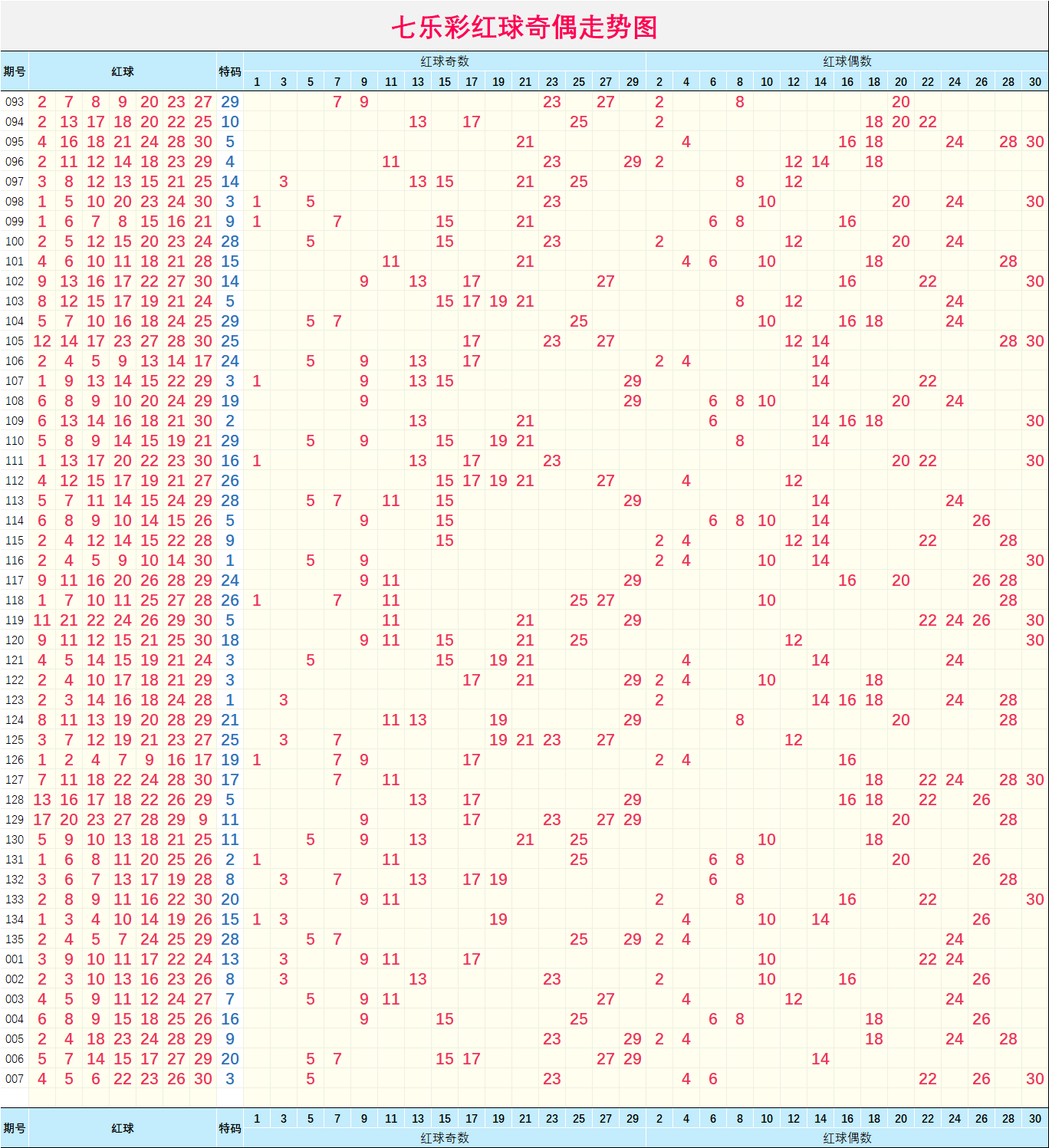This screenshot has width=1049, height=1148.
Task: Click the 红球偶数 header above the table
Action: point(847,61)
